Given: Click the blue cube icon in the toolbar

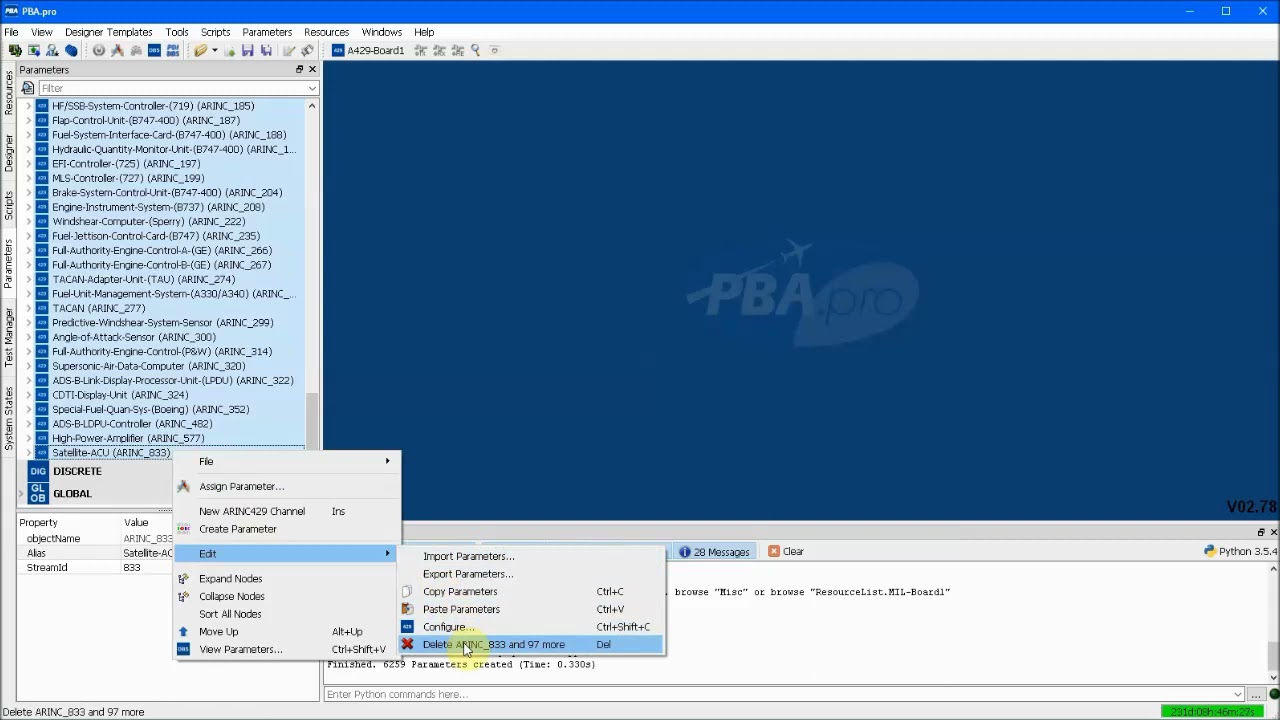Looking at the screenshot, I should point(71,50).
